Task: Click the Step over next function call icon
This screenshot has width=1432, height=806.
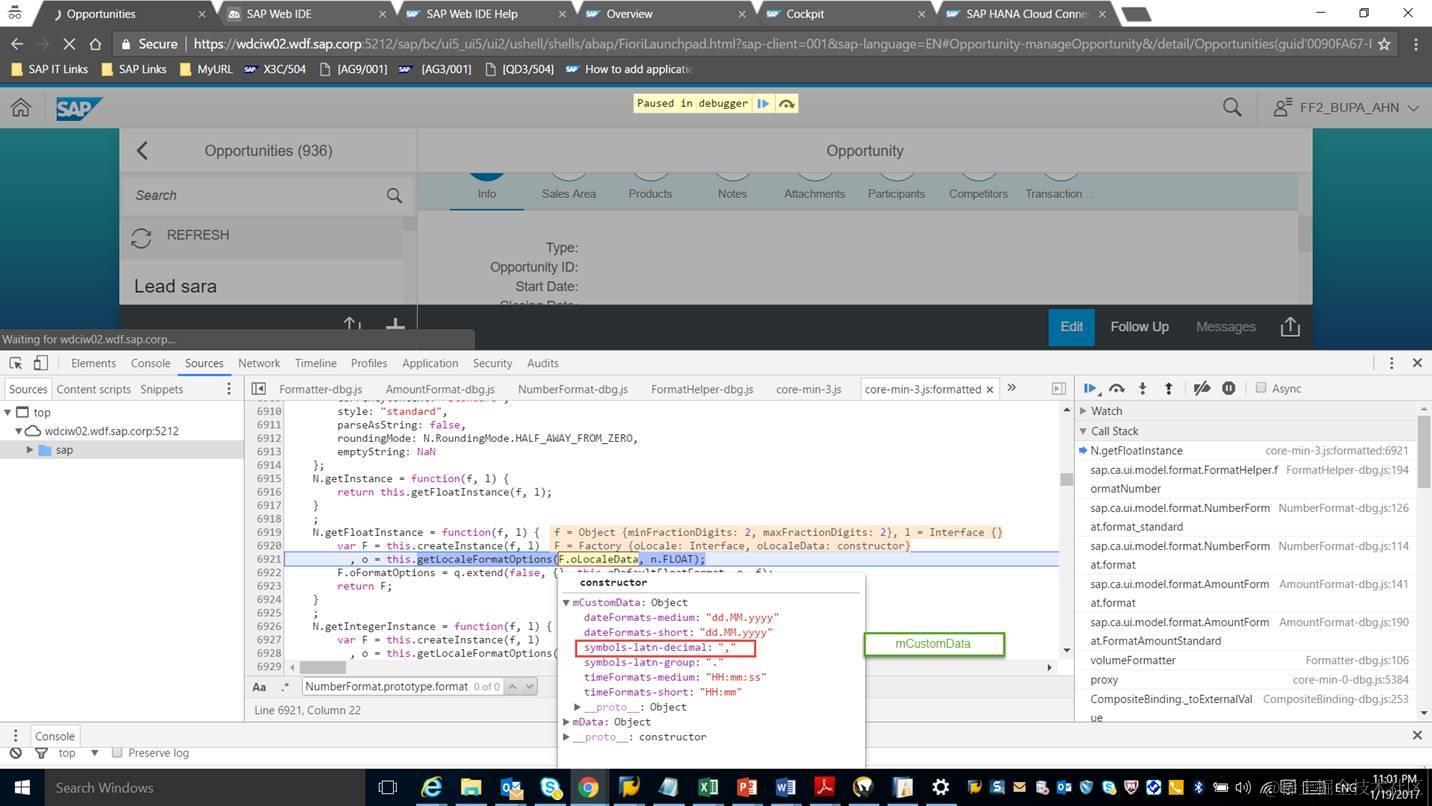Action: [x=1117, y=388]
